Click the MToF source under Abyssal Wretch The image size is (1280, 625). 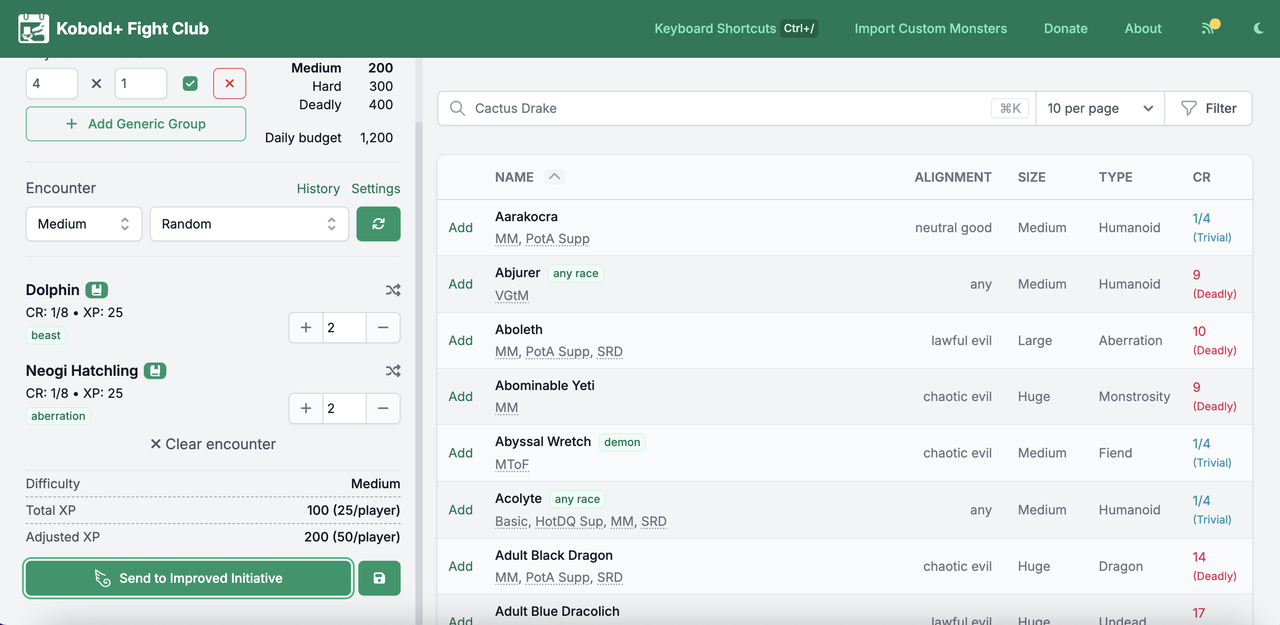coord(512,464)
